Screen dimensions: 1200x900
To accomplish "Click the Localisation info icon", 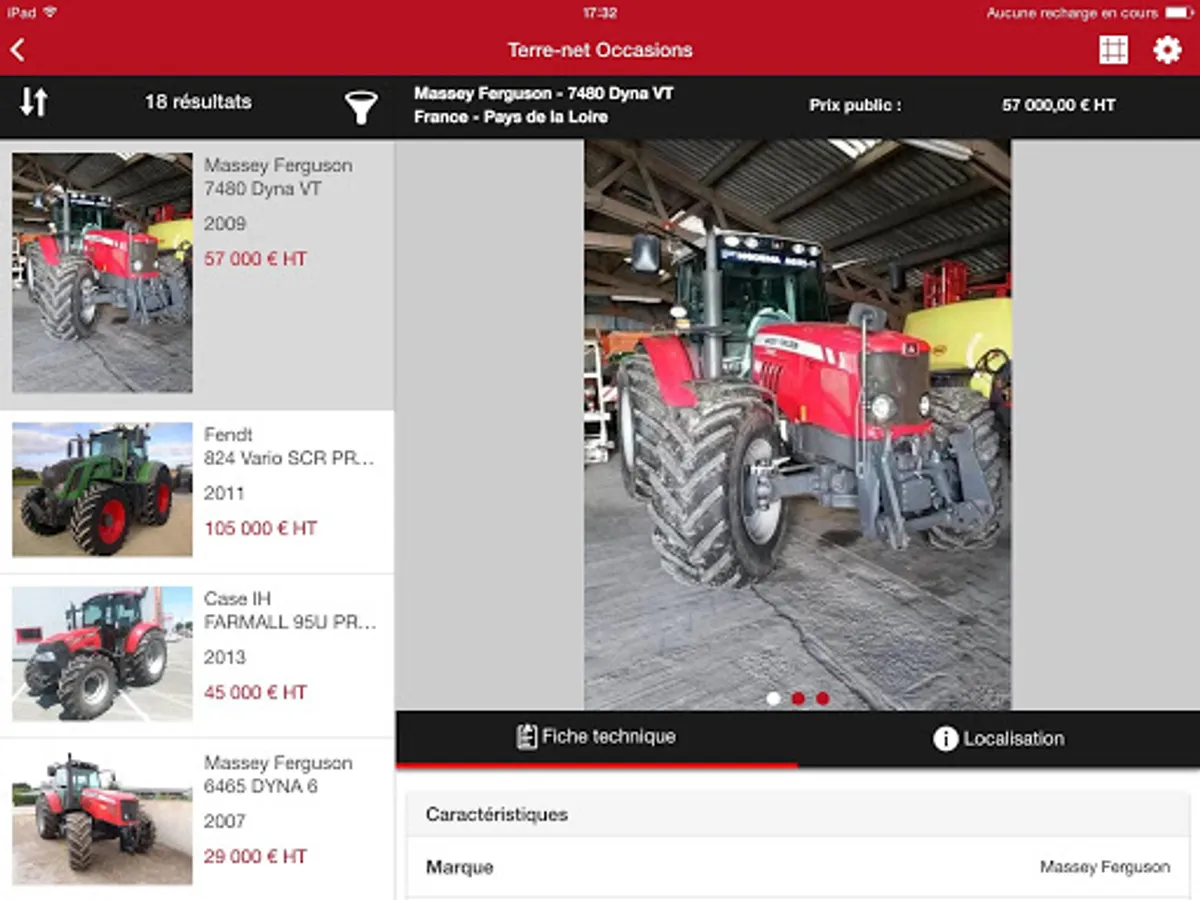I will tap(945, 739).
